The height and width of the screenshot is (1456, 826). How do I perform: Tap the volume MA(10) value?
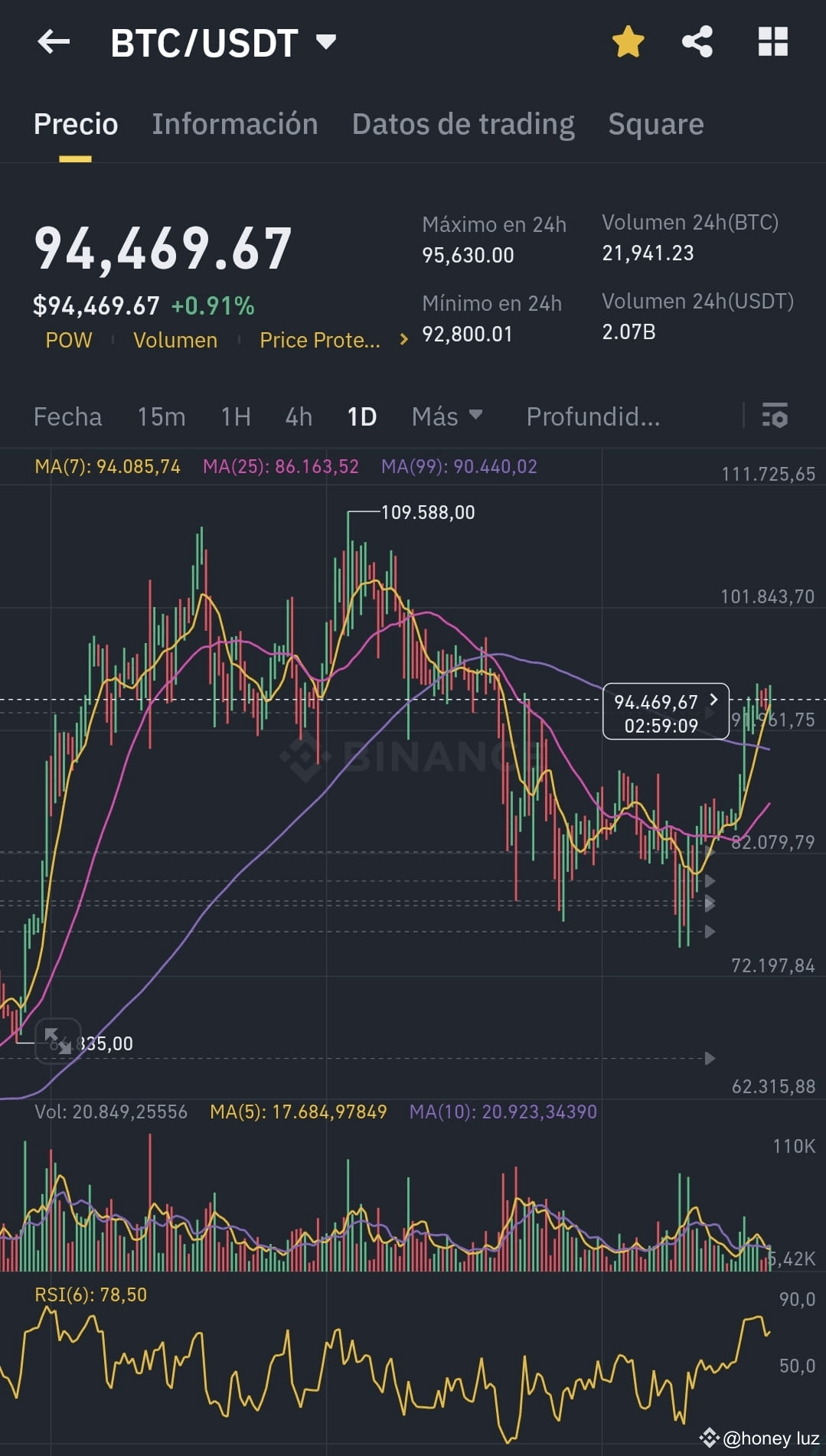(x=503, y=1112)
